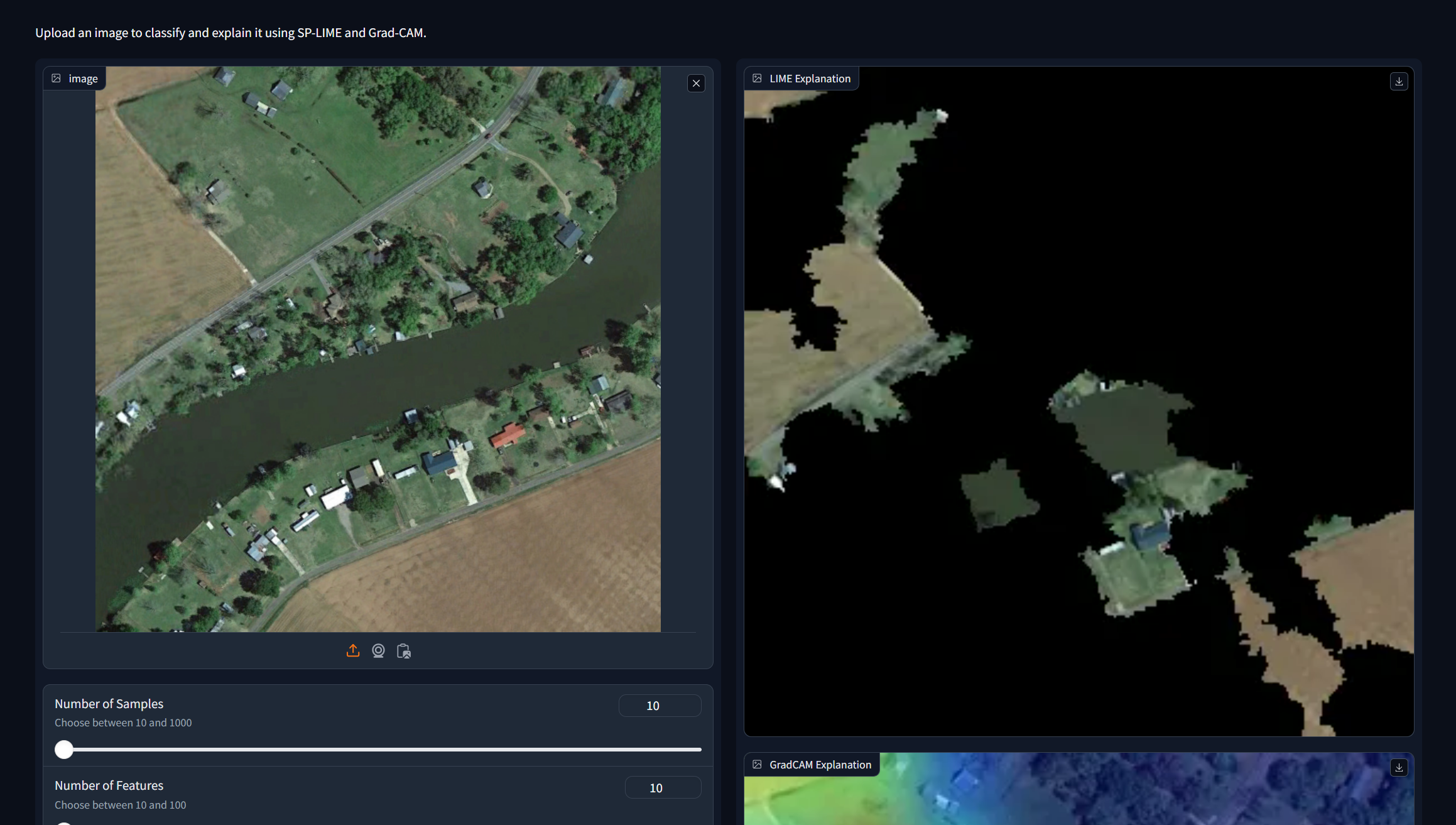The width and height of the screenshot is (1456, 825).
Task: Click the image label icon on the input panel
Action: pyautogui.click(x=57, y=79)
